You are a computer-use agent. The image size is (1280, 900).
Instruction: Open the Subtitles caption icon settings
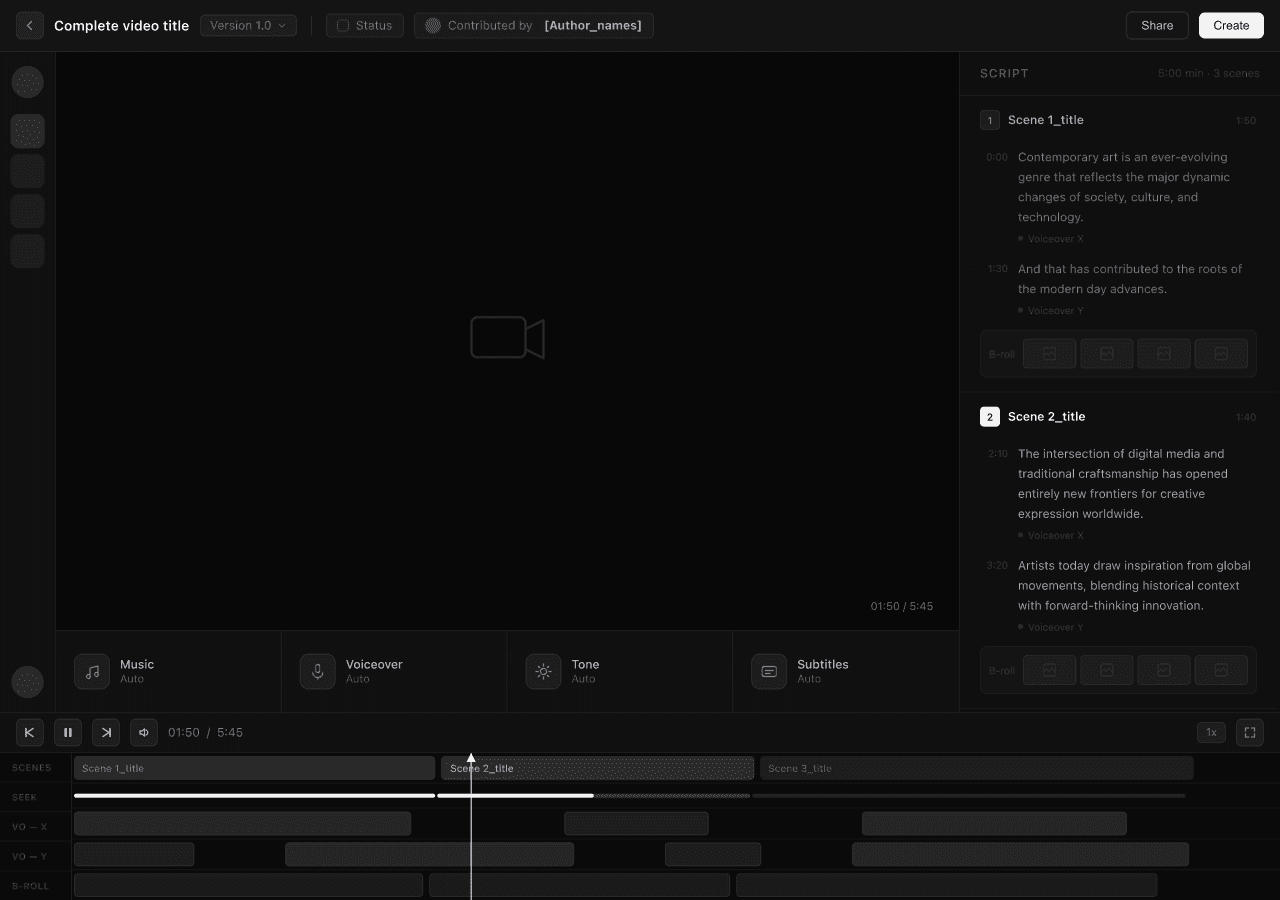769,672
